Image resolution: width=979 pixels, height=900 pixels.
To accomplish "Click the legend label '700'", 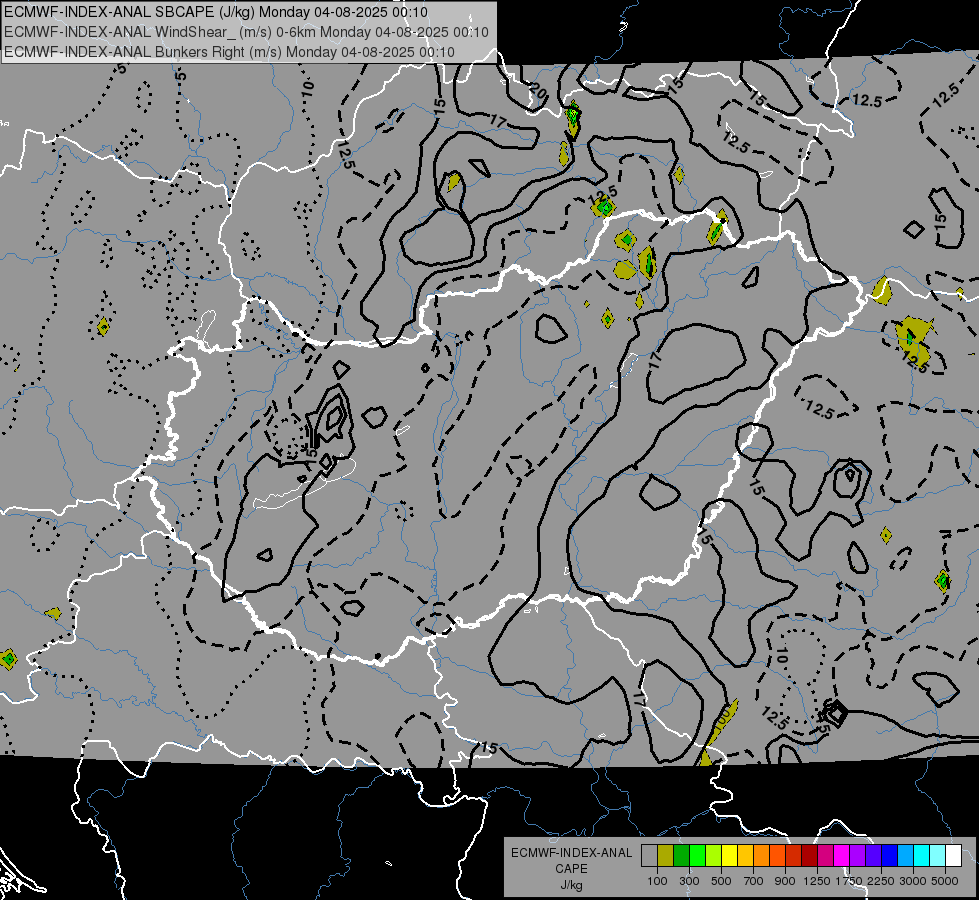I will [754, 881].
